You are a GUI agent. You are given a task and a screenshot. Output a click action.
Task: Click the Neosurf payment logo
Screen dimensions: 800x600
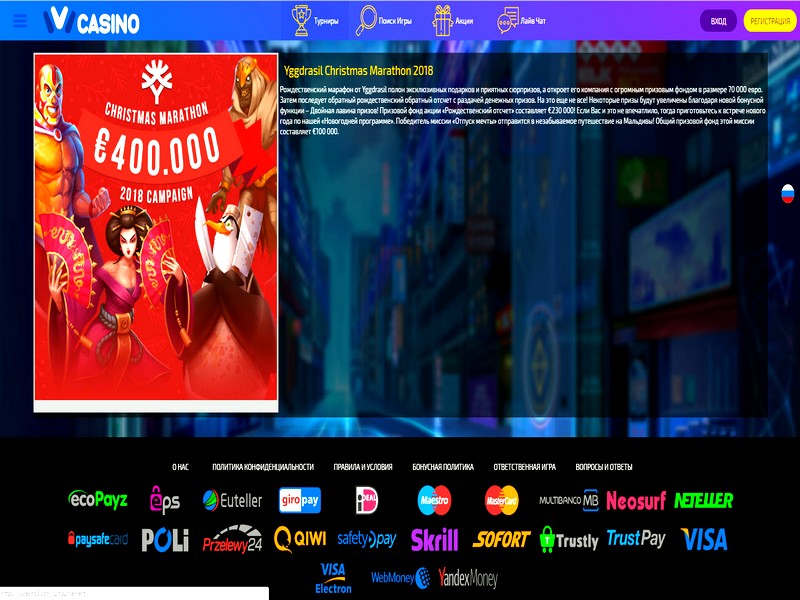636,501
